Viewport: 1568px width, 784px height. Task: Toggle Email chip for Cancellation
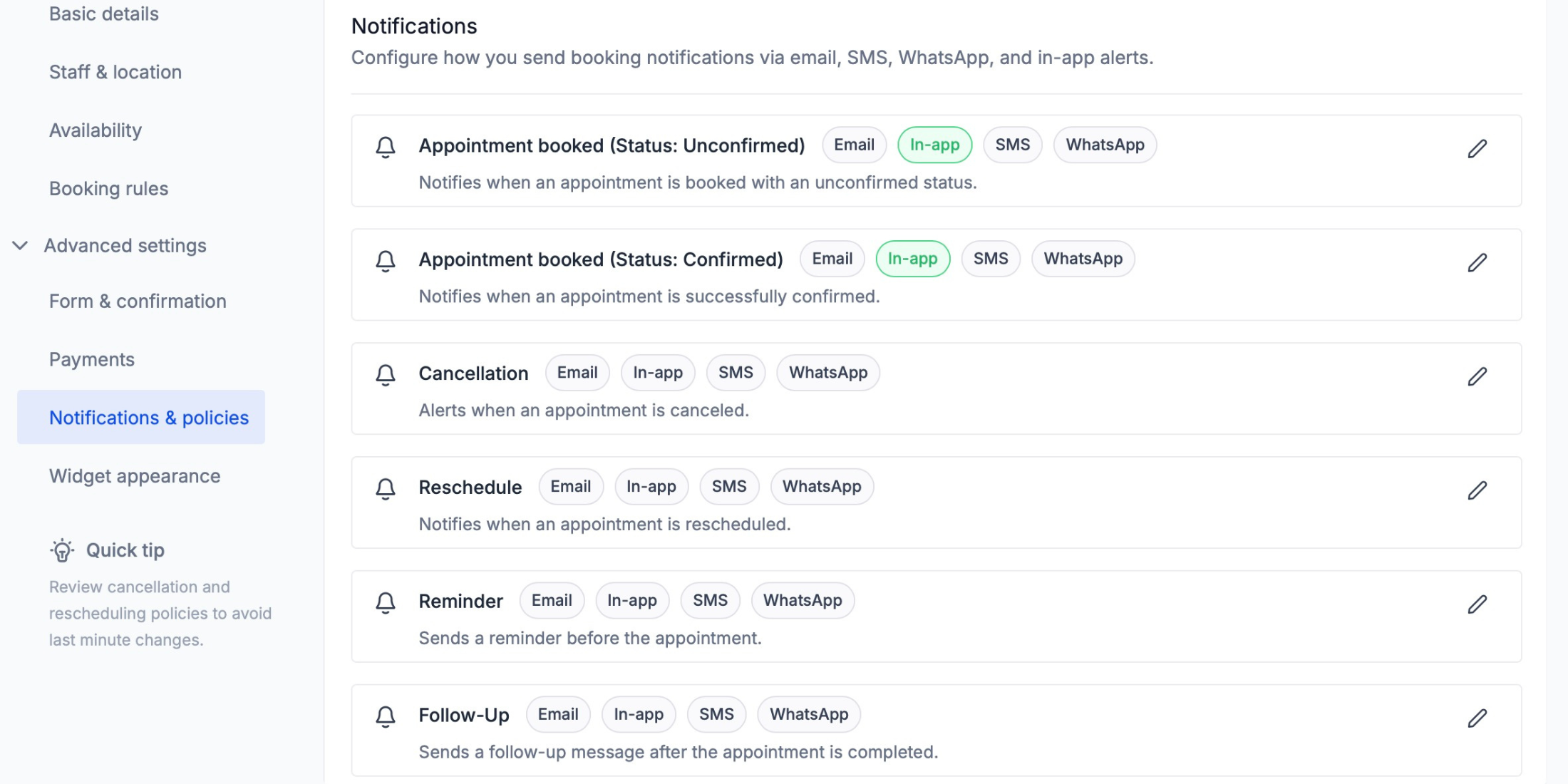coord(577,373)
